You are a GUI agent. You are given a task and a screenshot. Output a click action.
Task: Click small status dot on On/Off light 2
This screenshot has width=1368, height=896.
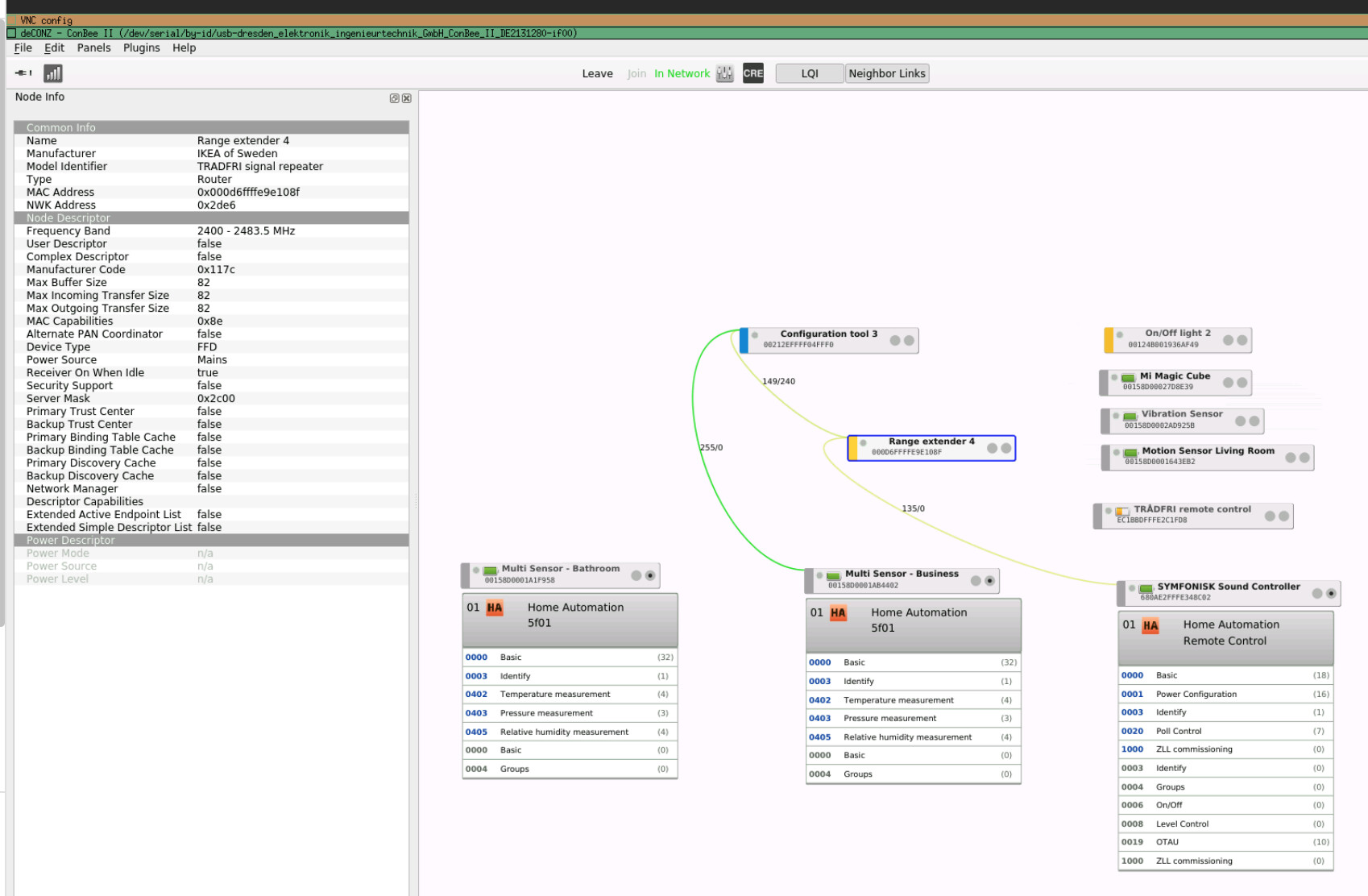pos(1120,334)
